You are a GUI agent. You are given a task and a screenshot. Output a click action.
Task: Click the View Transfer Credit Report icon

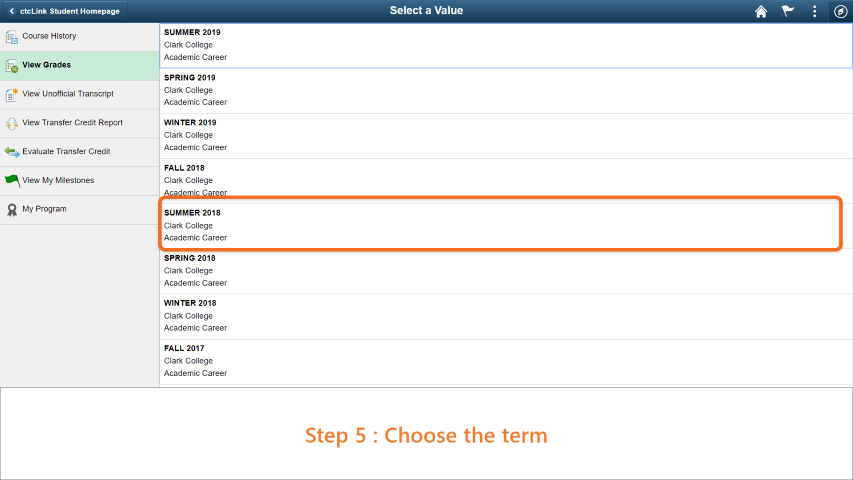point(11,124)
